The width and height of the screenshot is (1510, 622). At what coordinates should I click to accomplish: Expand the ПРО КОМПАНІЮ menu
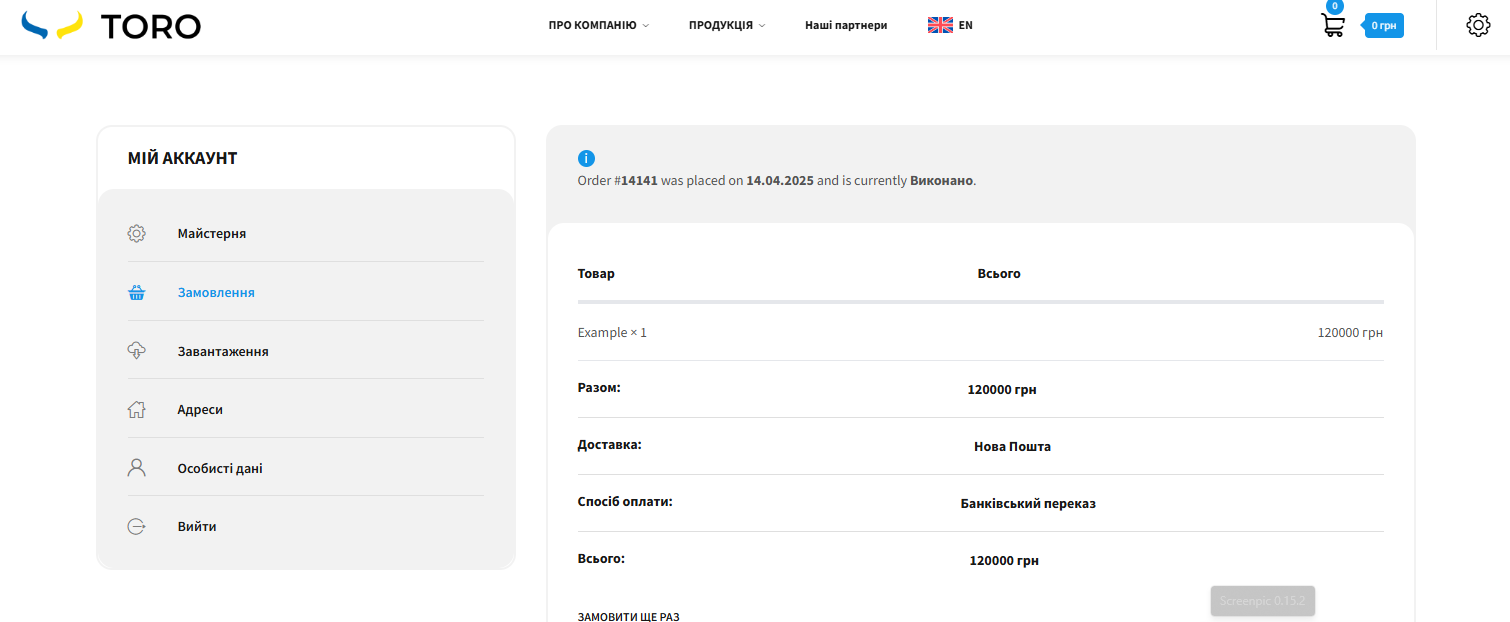(x=598, y=25)
